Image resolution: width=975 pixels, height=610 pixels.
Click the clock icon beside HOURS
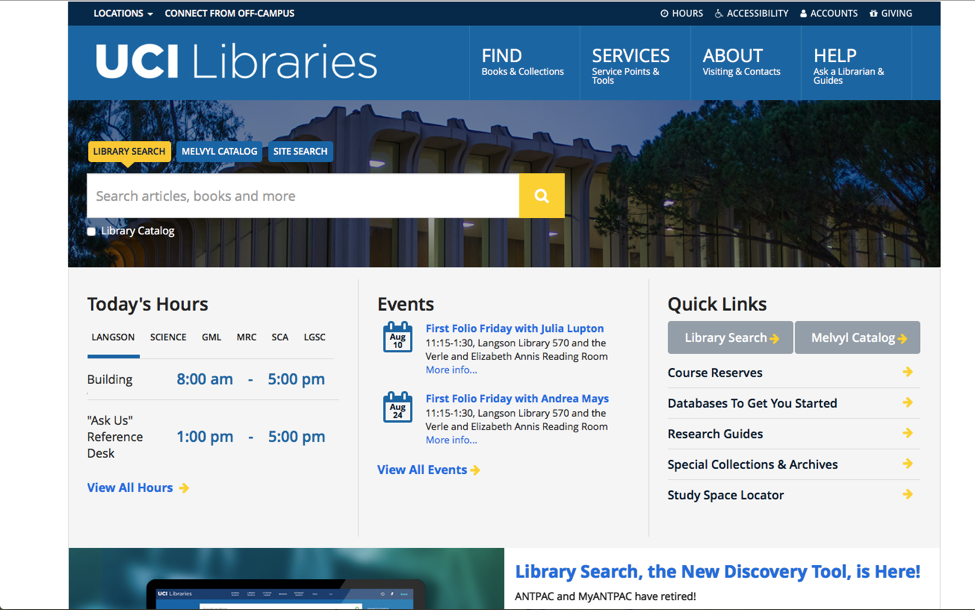[x=664, y=13]
